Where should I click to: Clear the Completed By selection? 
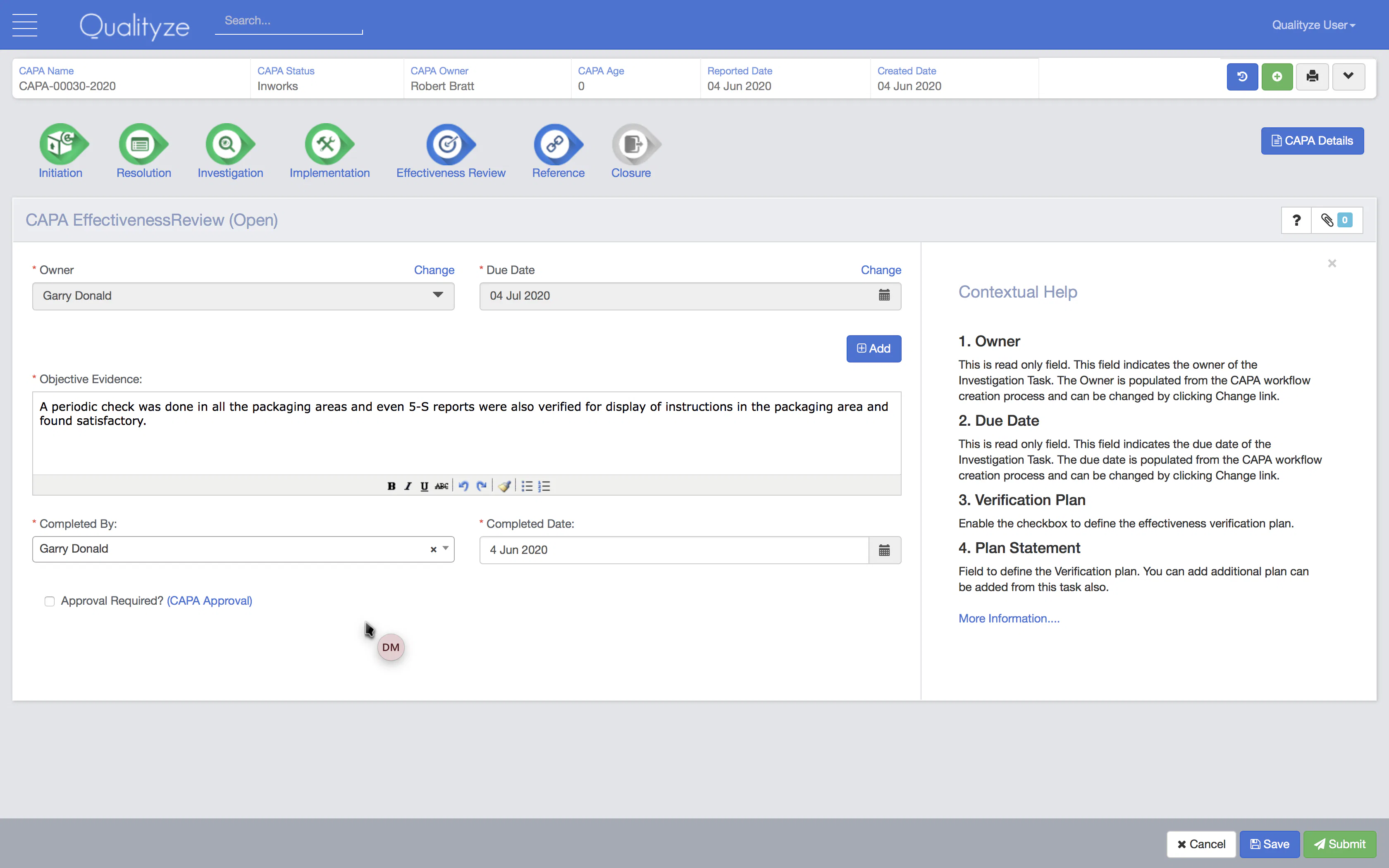[x=433, y=549]
